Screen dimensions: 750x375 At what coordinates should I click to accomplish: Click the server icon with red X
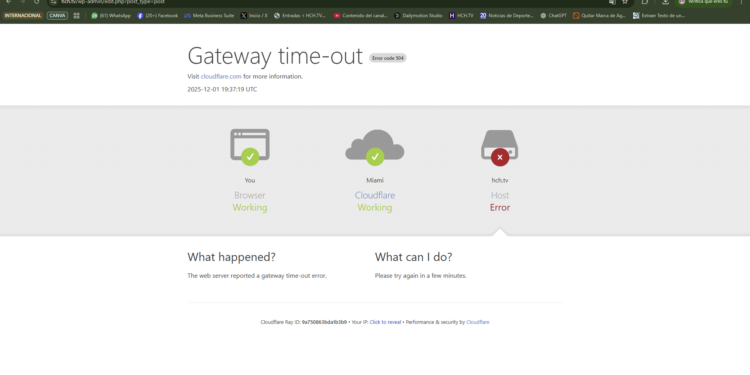500,148
